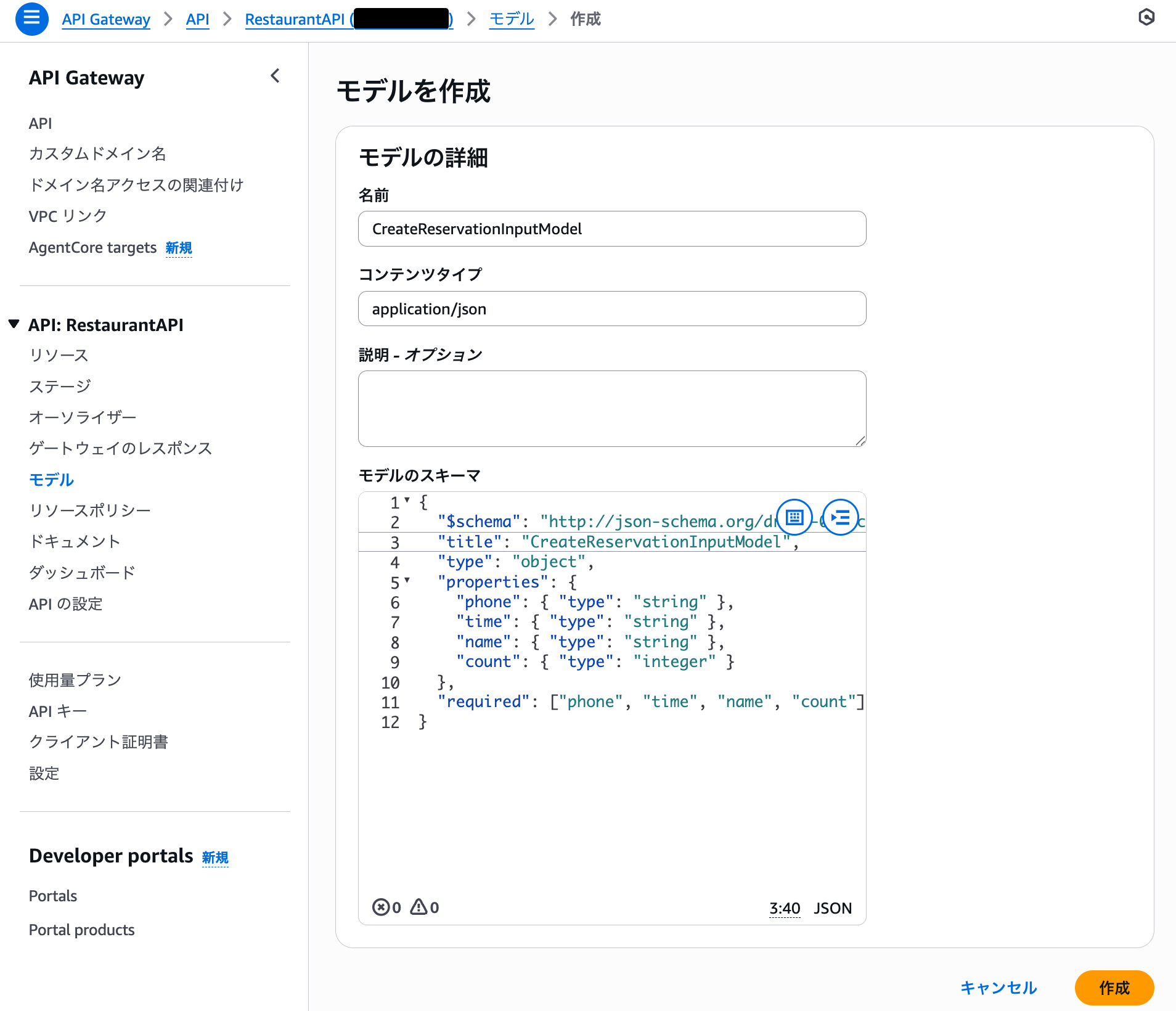Open ステージ from the sidebar navigation
Screen dimensions: 1176x1011
60,386
